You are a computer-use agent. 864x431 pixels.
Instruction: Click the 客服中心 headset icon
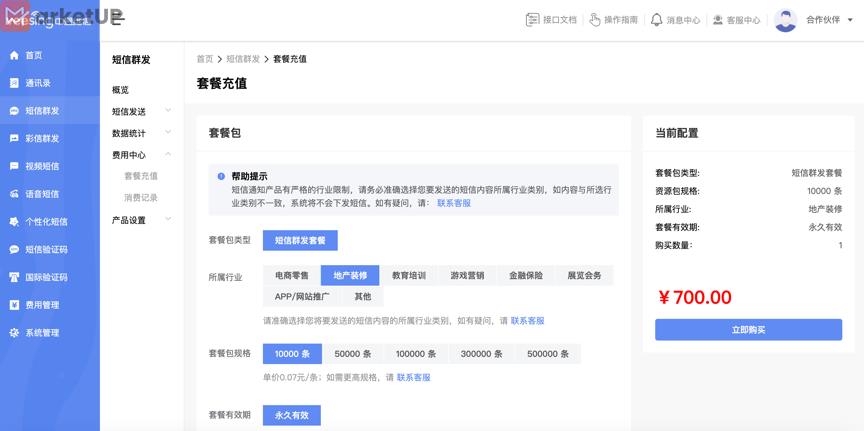pos(717,20)
